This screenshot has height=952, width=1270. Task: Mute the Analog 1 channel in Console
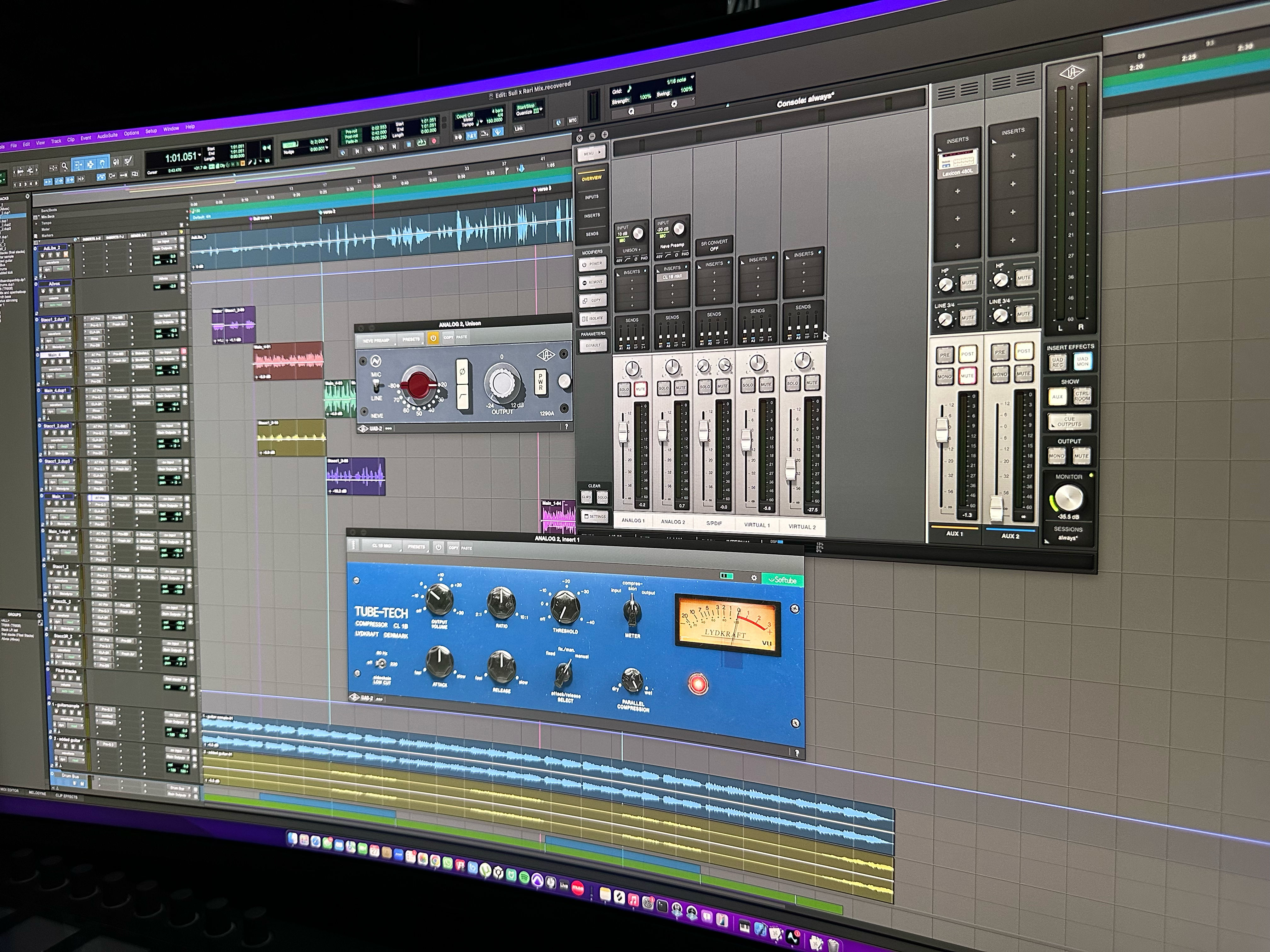pos(641,389)
